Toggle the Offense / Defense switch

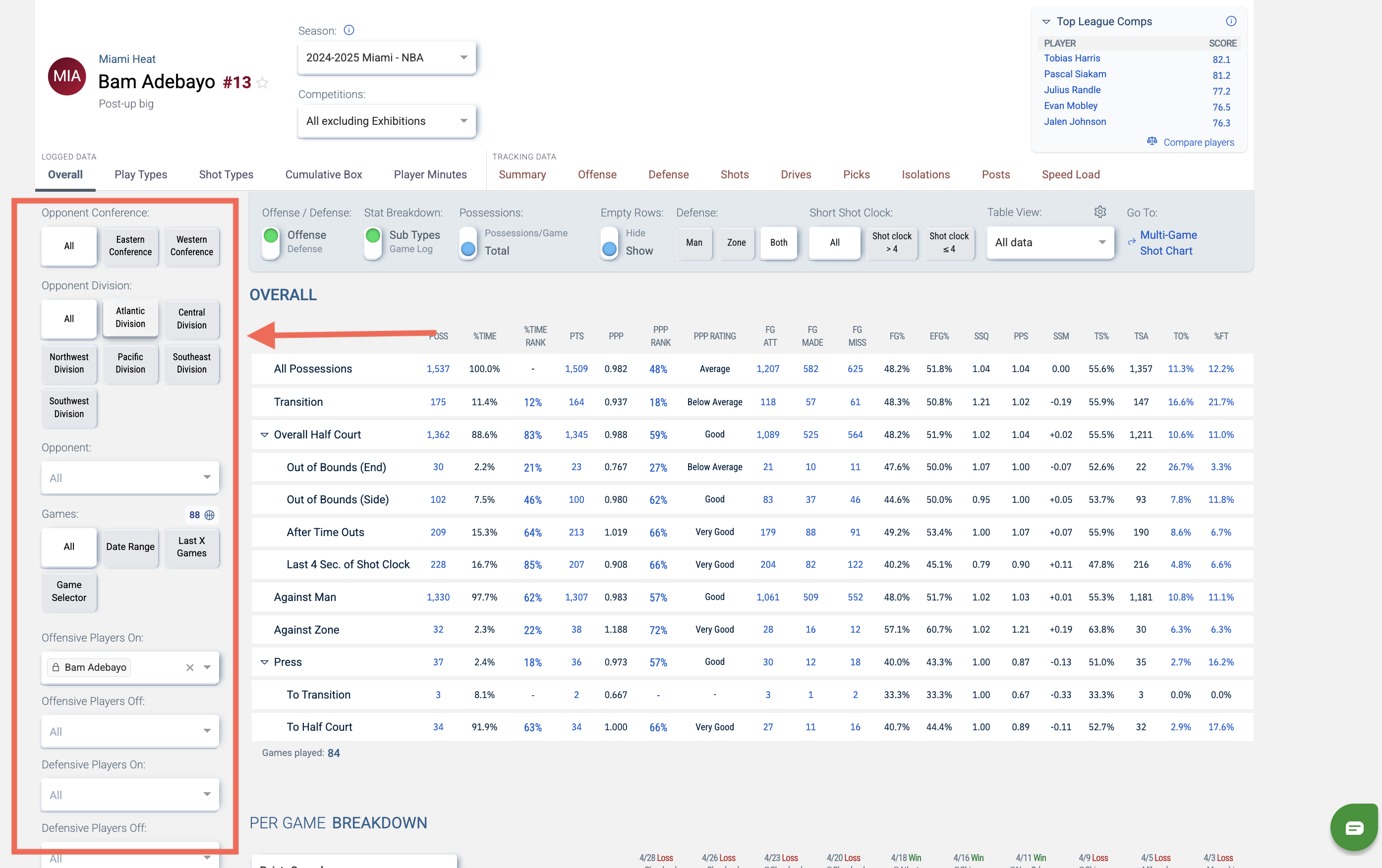coord(270,242)
